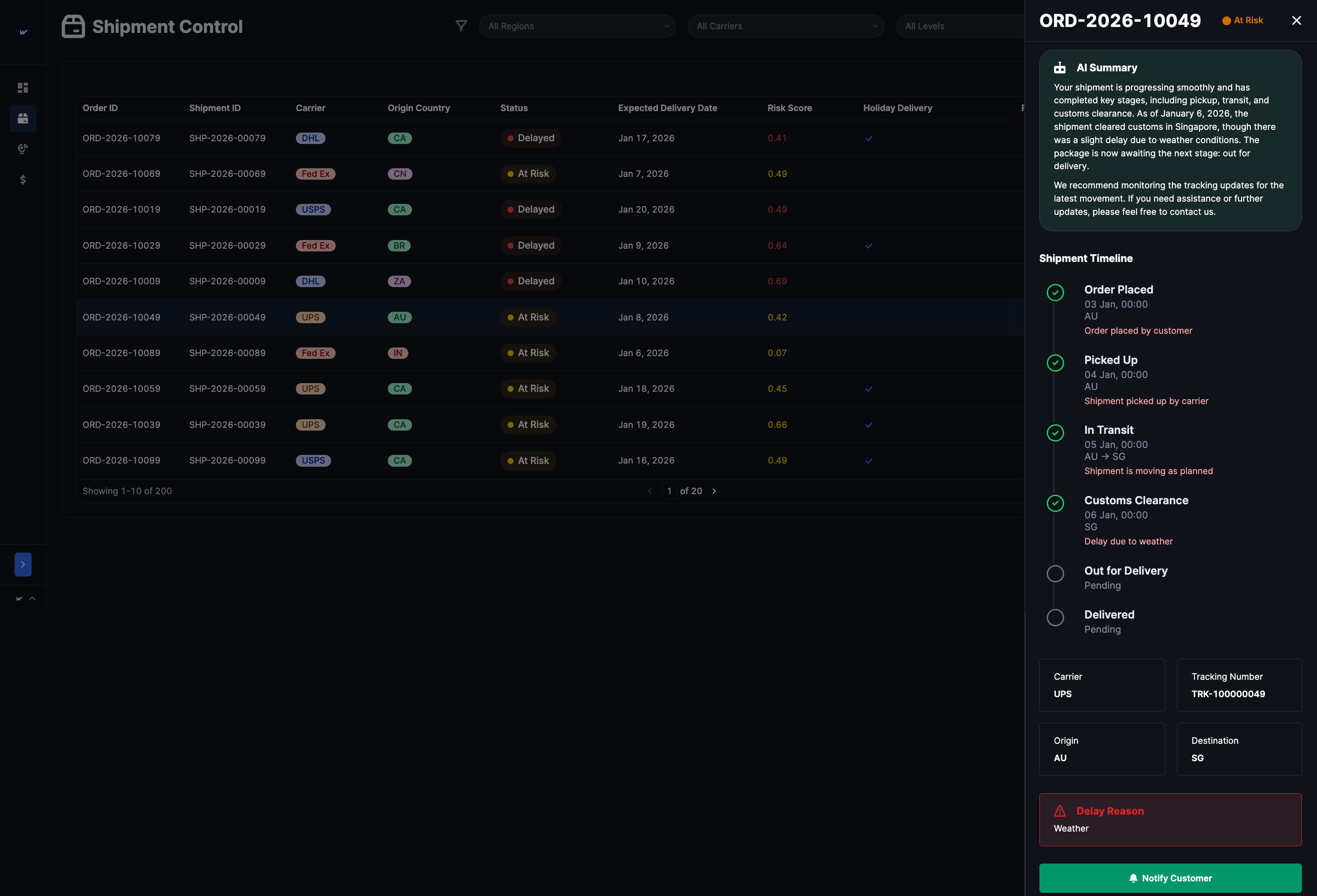Click the filter funnel icon

(x=461, y=26)
